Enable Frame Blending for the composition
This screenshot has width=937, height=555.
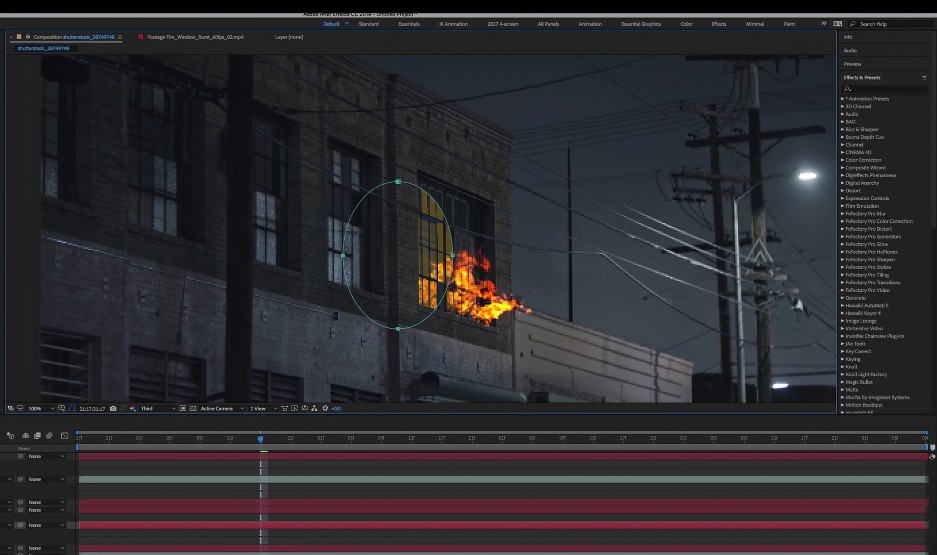pyautogui.click(x=37, y=436)
